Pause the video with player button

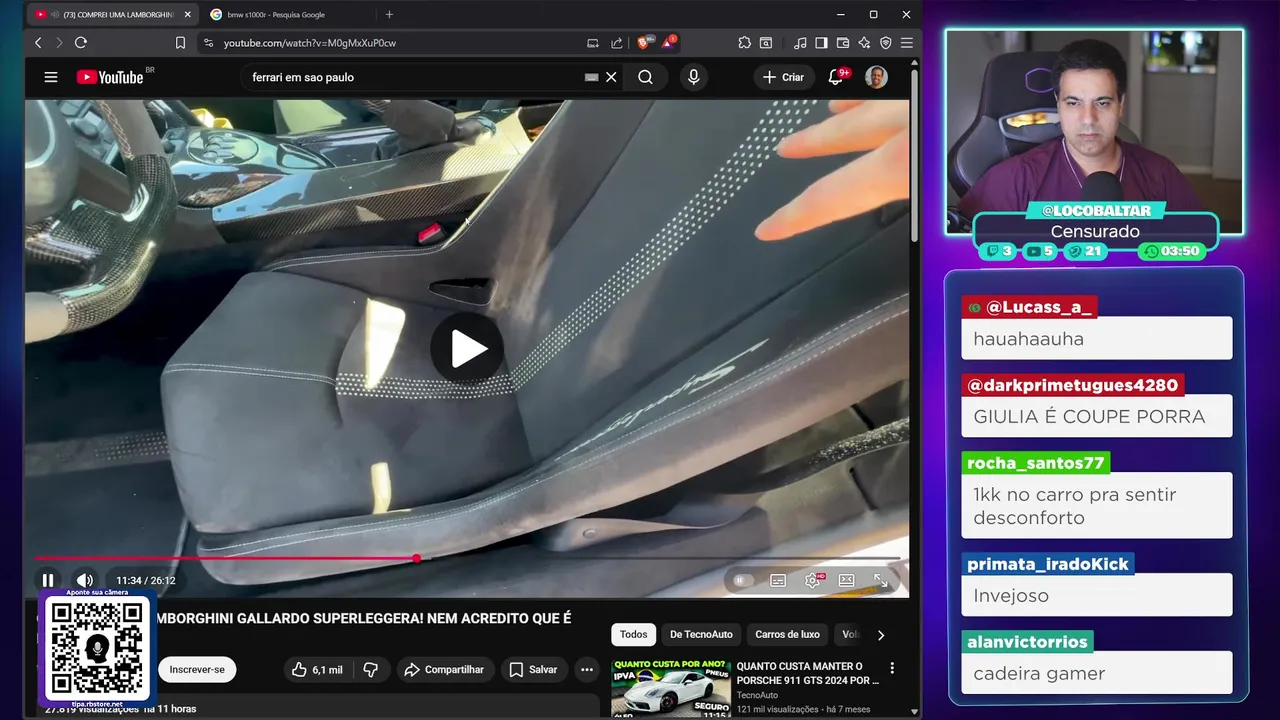point(47,580)
